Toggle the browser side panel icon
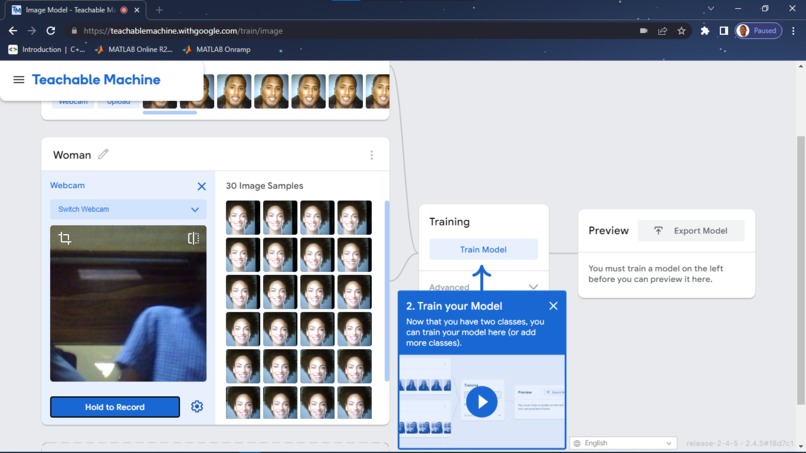This screenshot has width=806, height=453. click(x=724, y=31)
